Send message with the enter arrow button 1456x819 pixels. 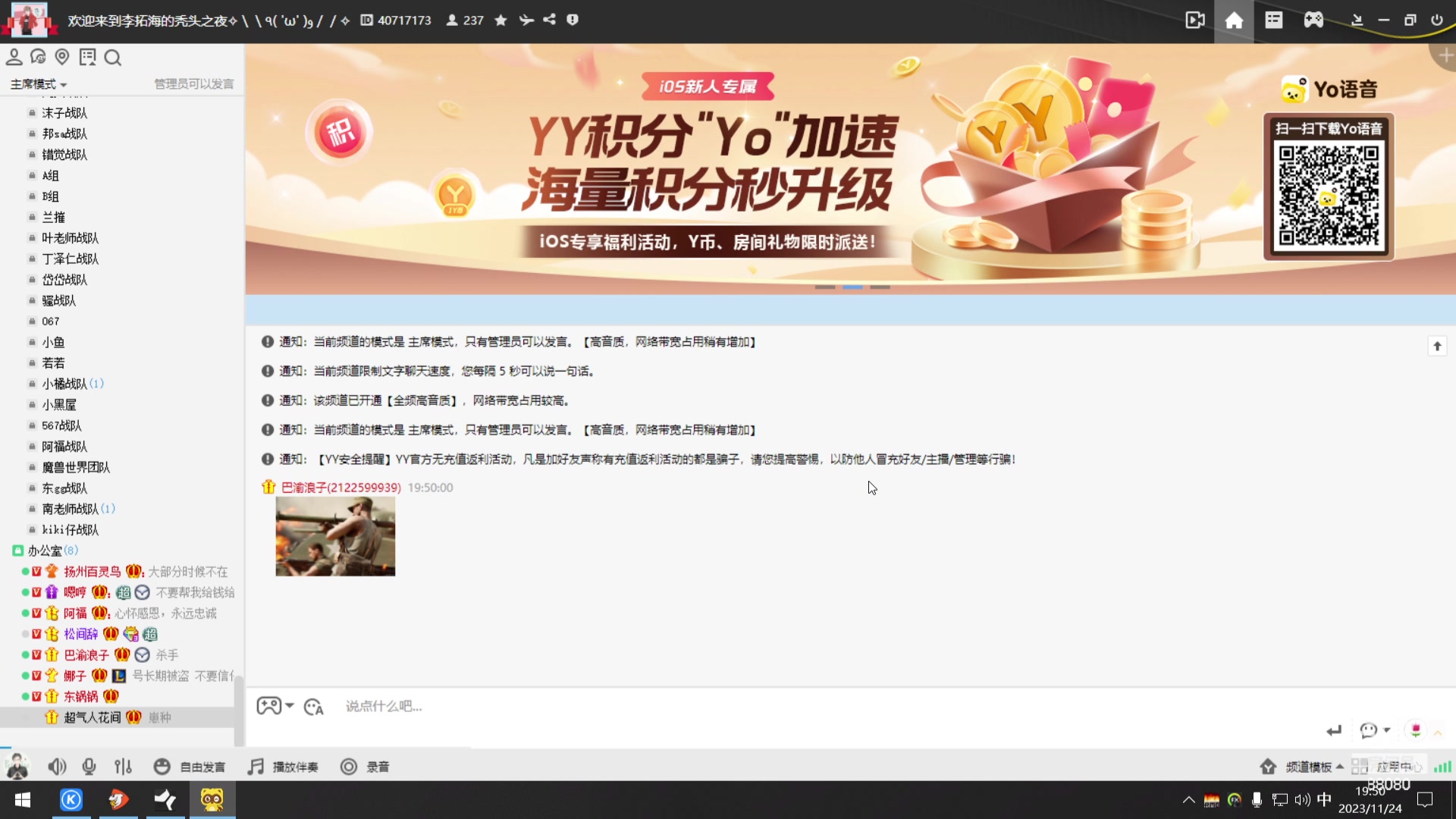(1335, 730)
